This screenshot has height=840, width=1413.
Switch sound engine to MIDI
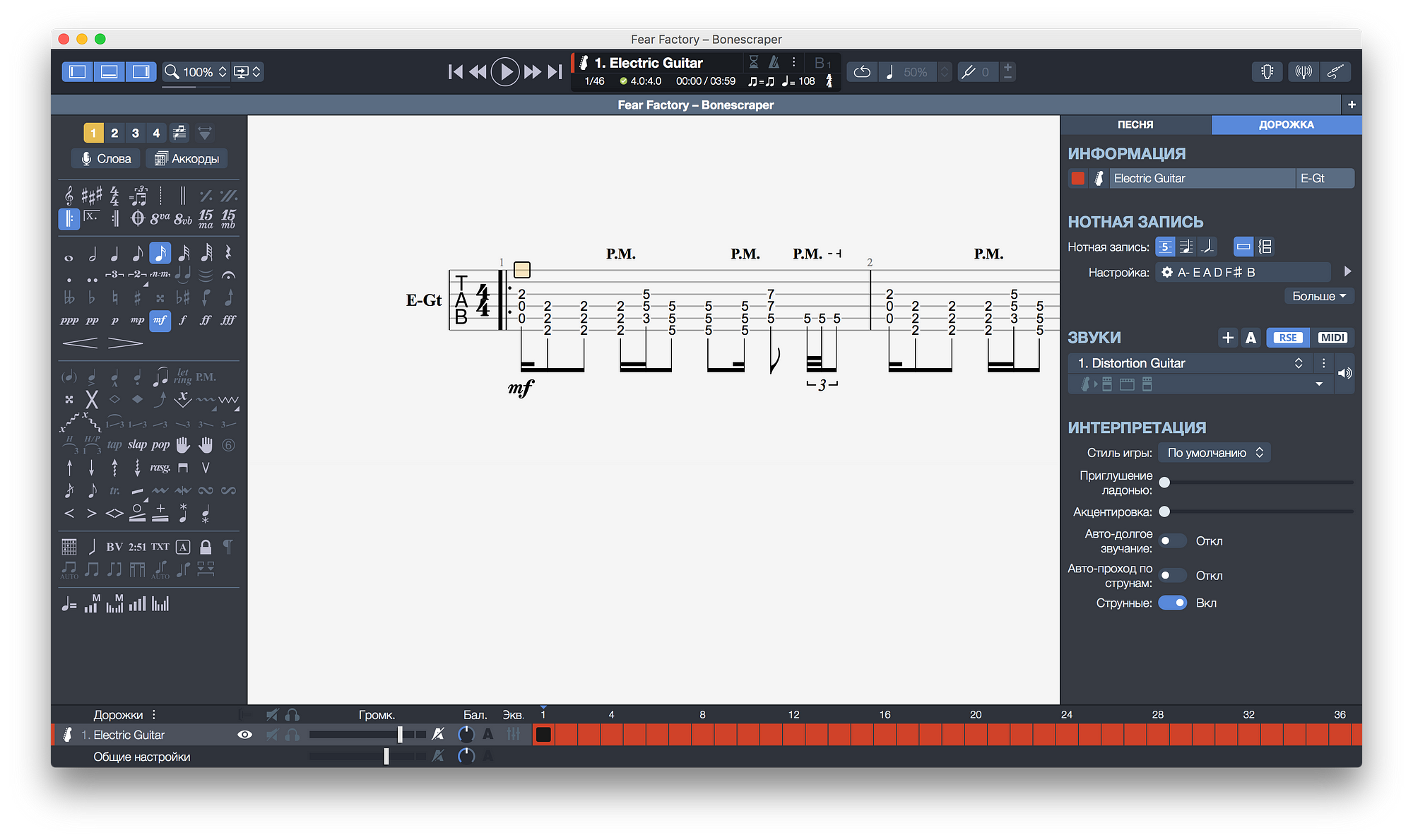click(1332, 338)
